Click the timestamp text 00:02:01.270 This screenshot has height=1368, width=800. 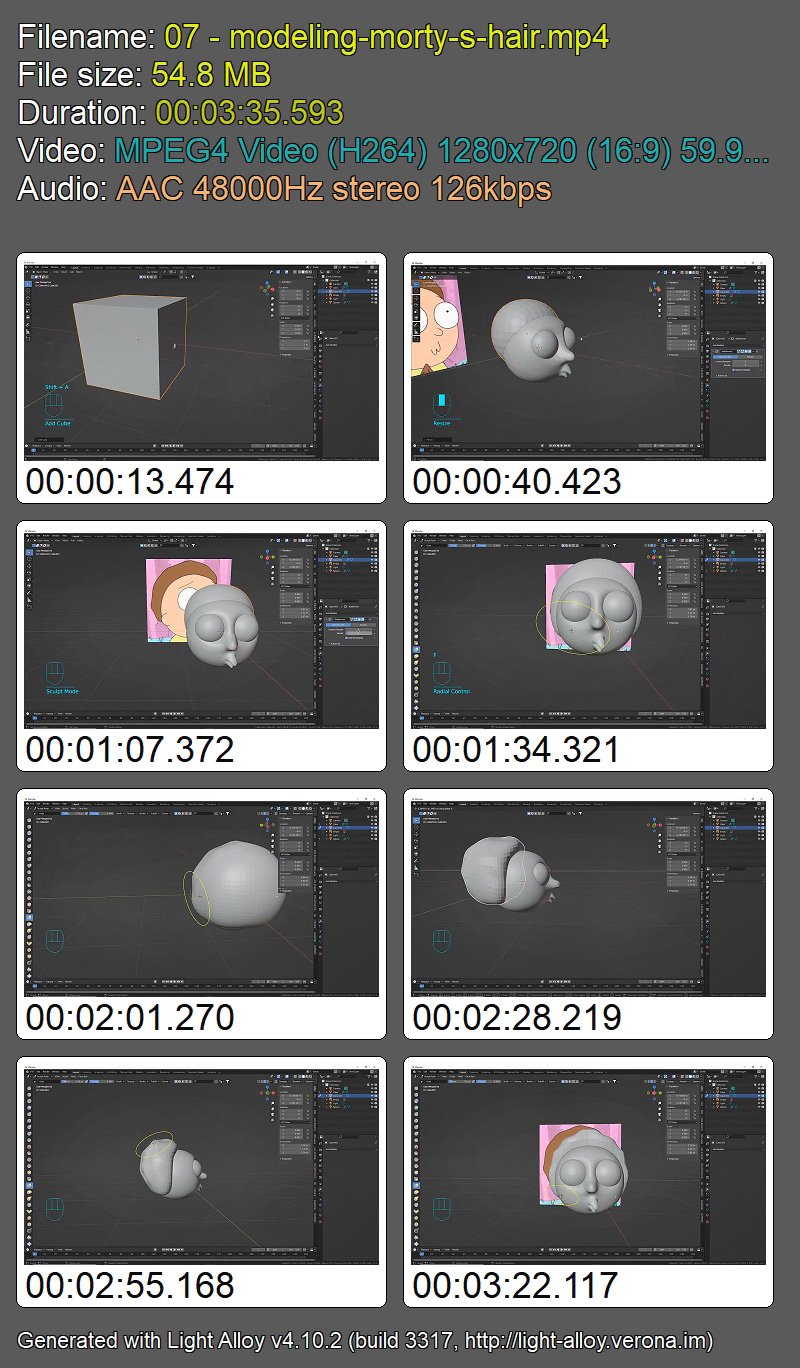[x=130, y=1018]
